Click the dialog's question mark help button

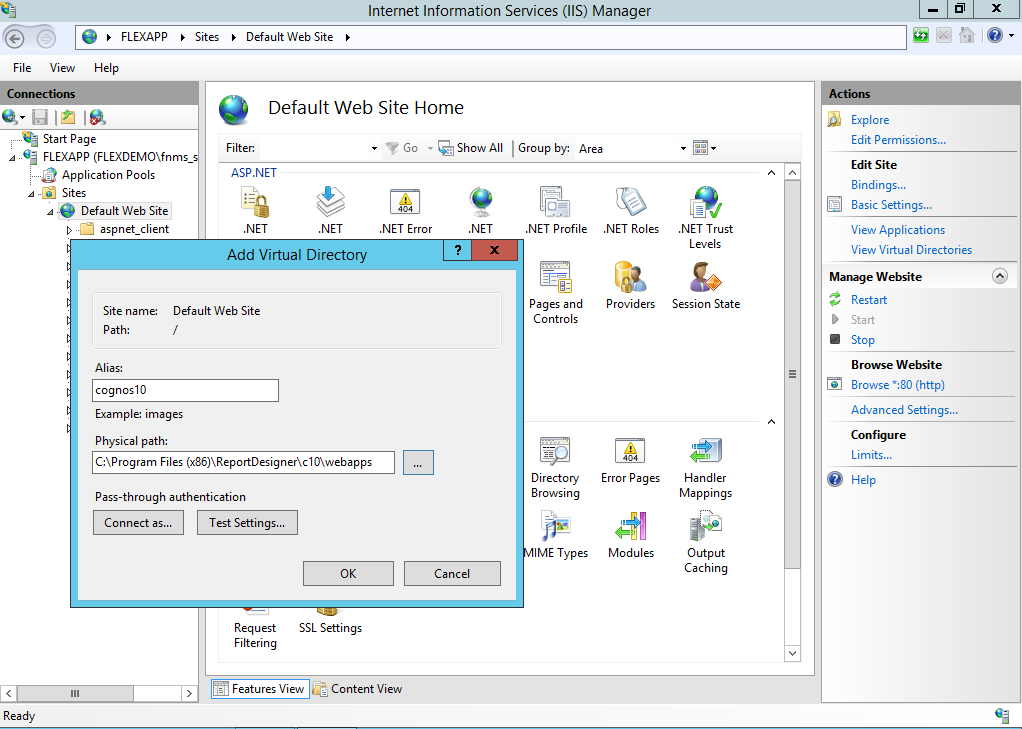coord(458,250)
